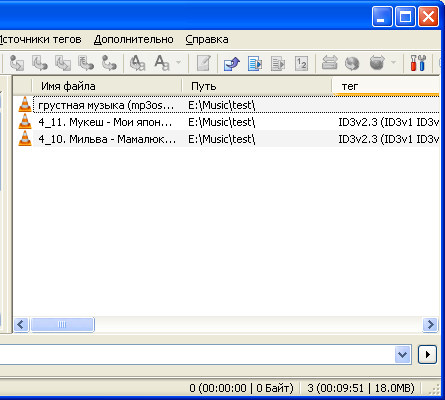Sort by the 'Путь' column header
445x400 pixels.
point(257,86)
